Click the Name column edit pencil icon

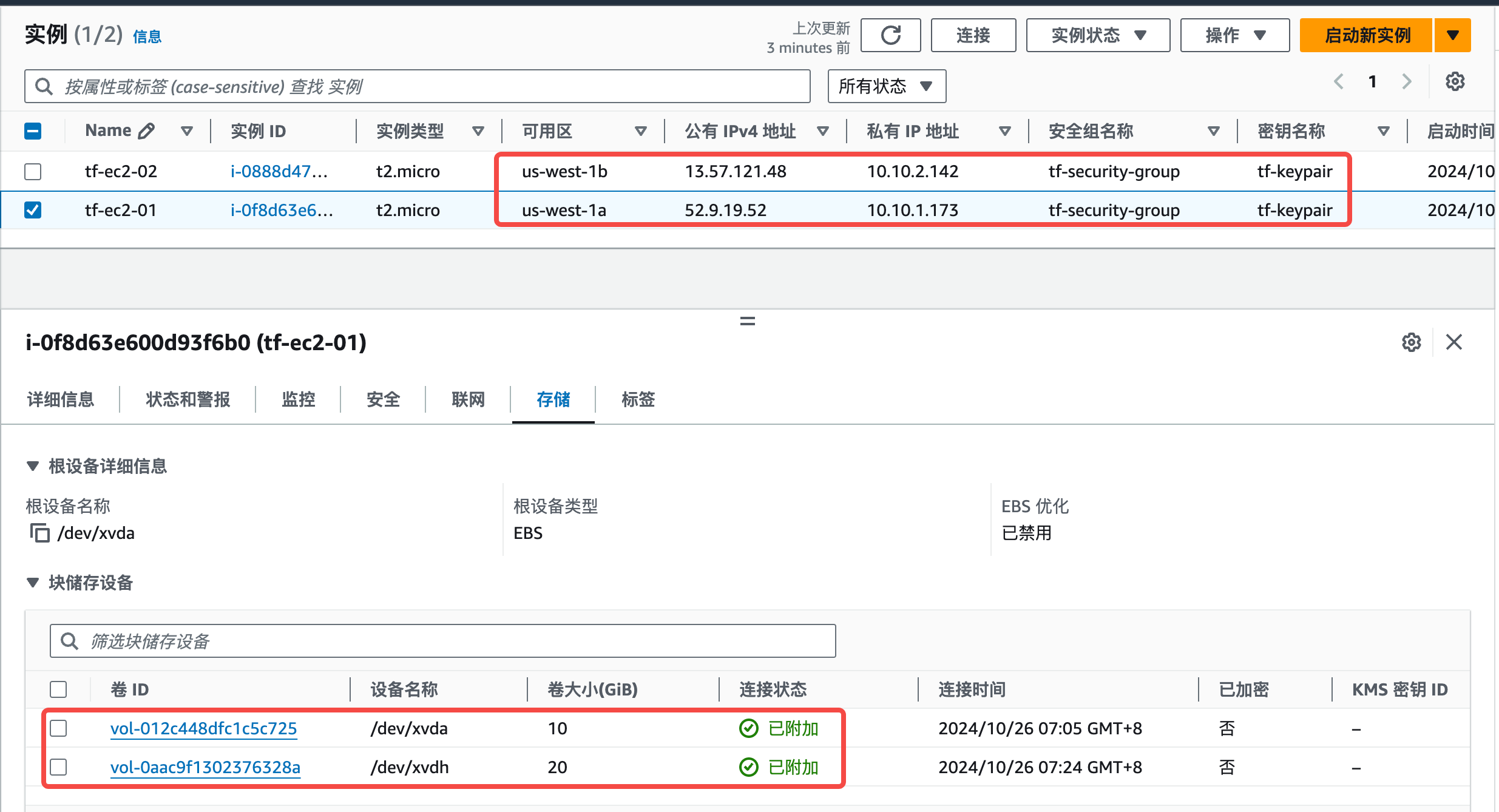point(146,130)
